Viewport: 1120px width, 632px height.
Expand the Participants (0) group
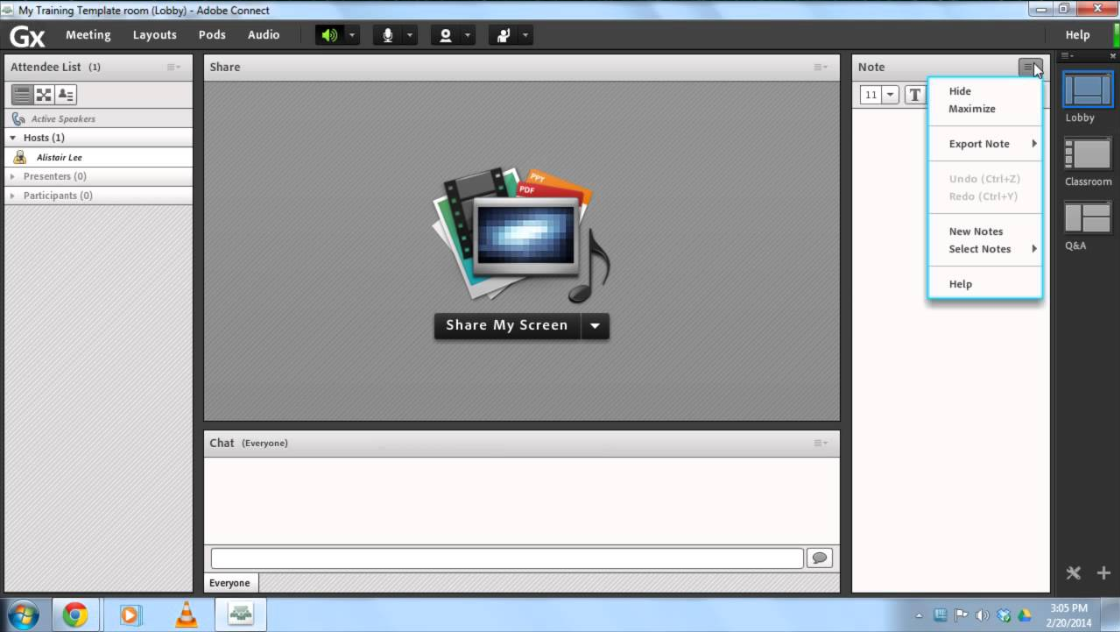(x=13, y=196)
